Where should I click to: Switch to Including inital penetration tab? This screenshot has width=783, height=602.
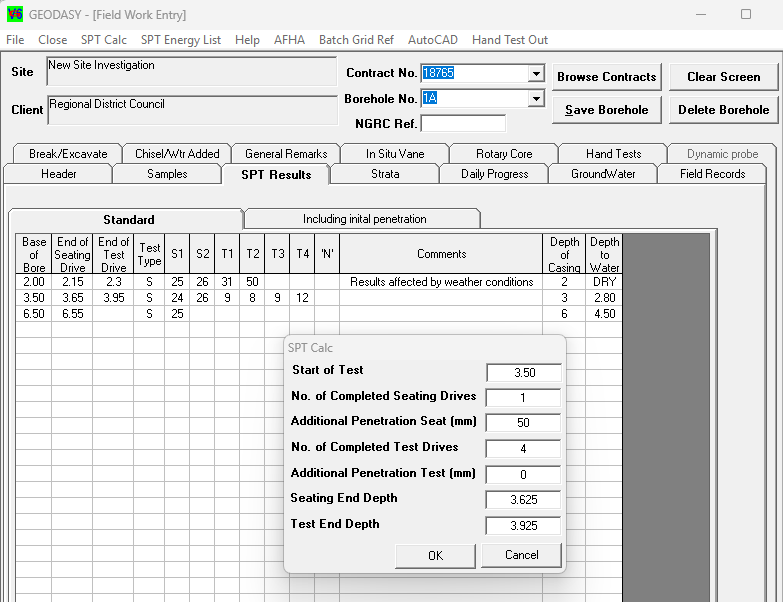coord(364,219)
